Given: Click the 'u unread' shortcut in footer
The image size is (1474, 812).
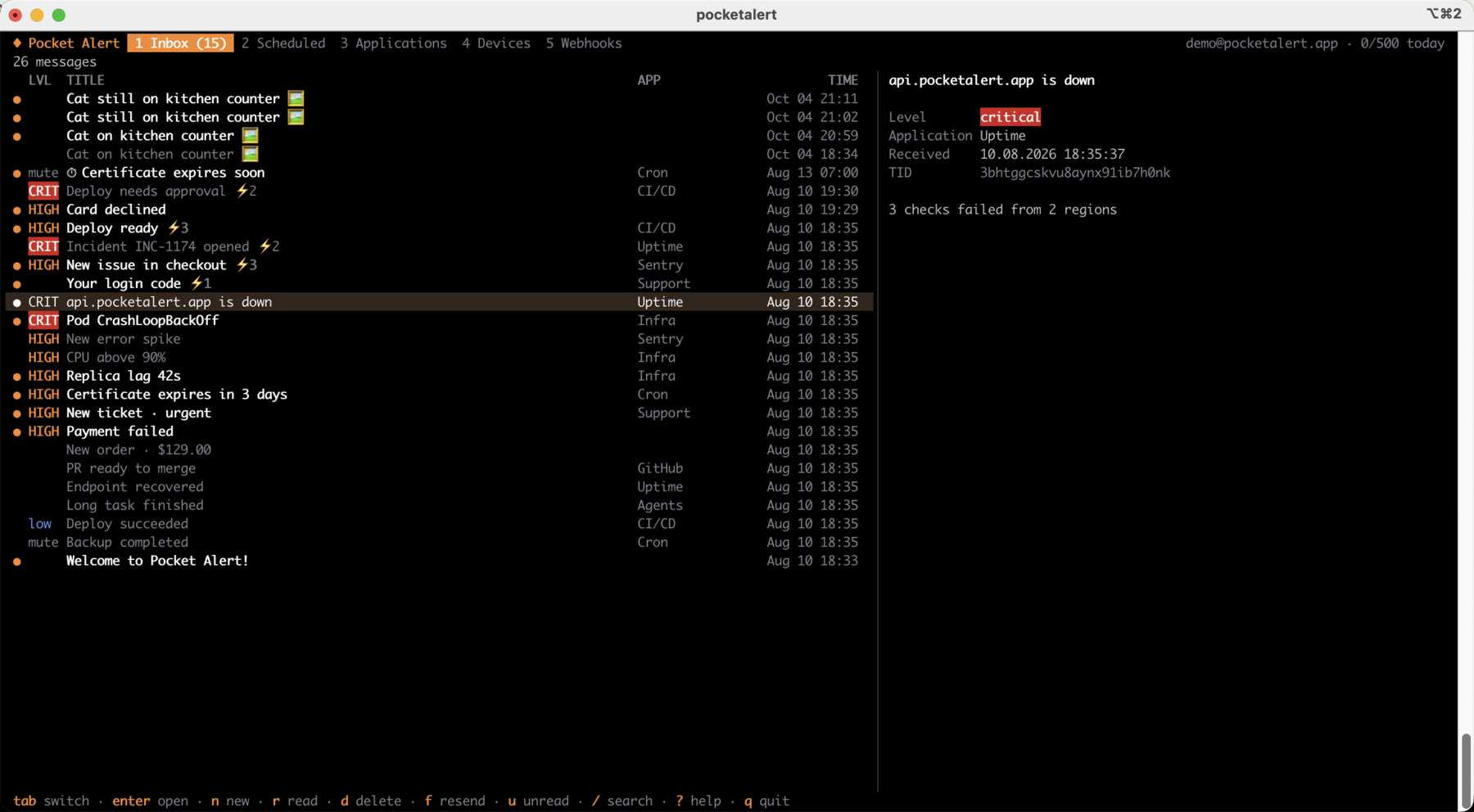Looking at the screenshot, I should click(539, 801).
